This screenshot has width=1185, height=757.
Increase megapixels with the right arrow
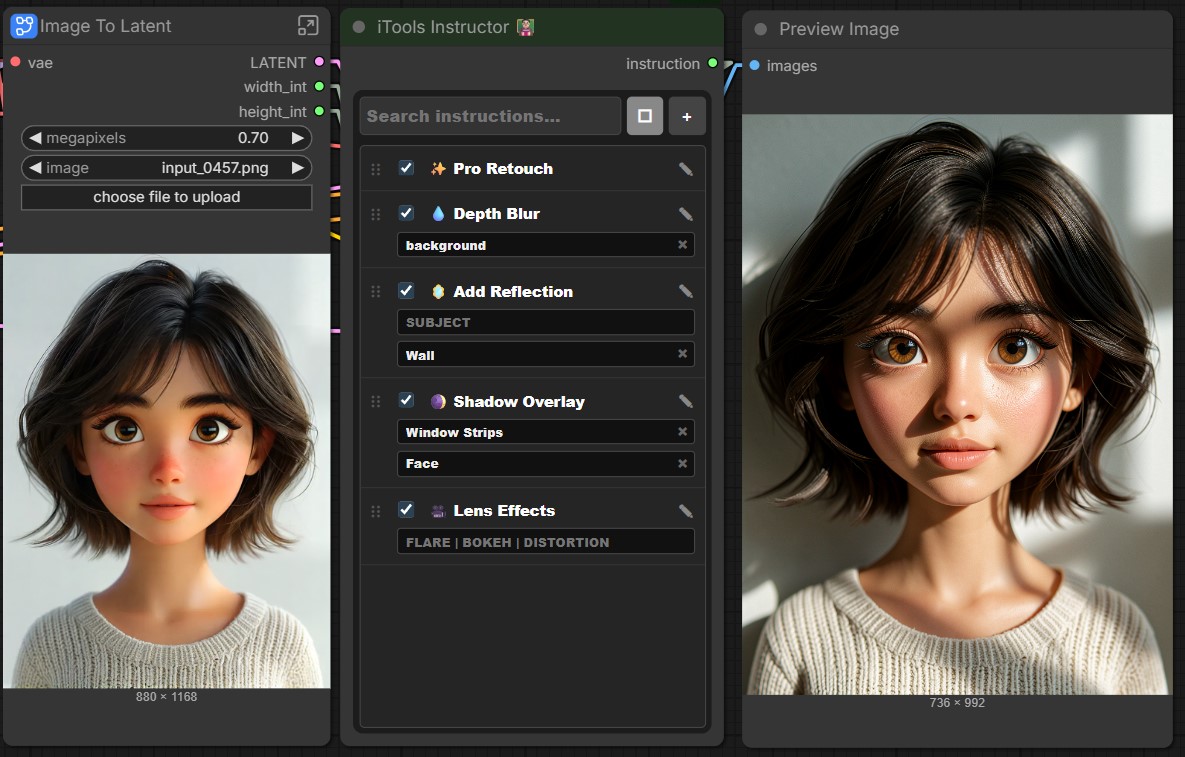click(298, 137)
